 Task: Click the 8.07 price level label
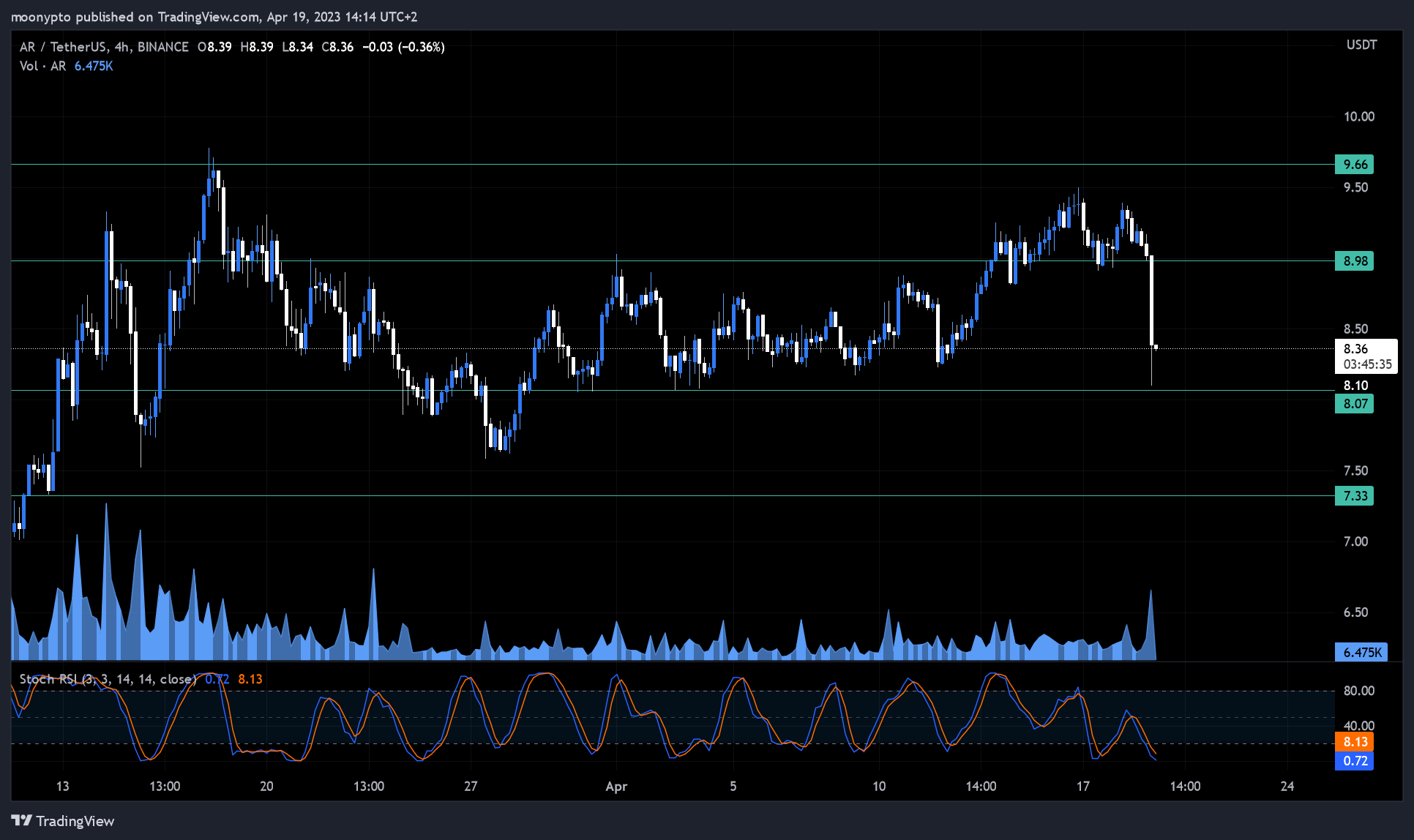point(1355,404)
